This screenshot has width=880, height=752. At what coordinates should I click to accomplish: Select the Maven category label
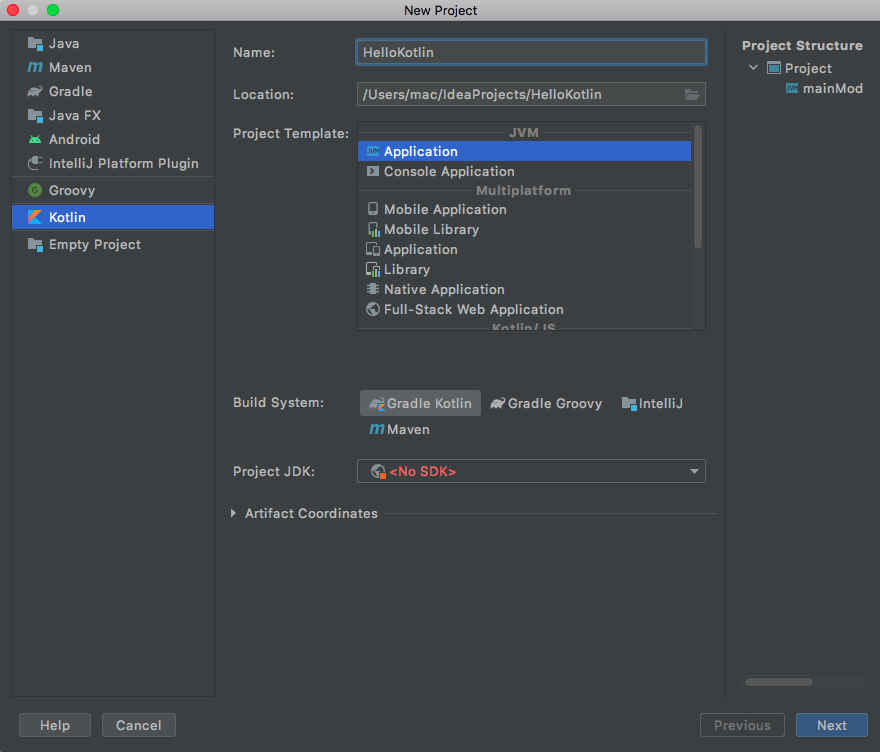tap(70, 67)
